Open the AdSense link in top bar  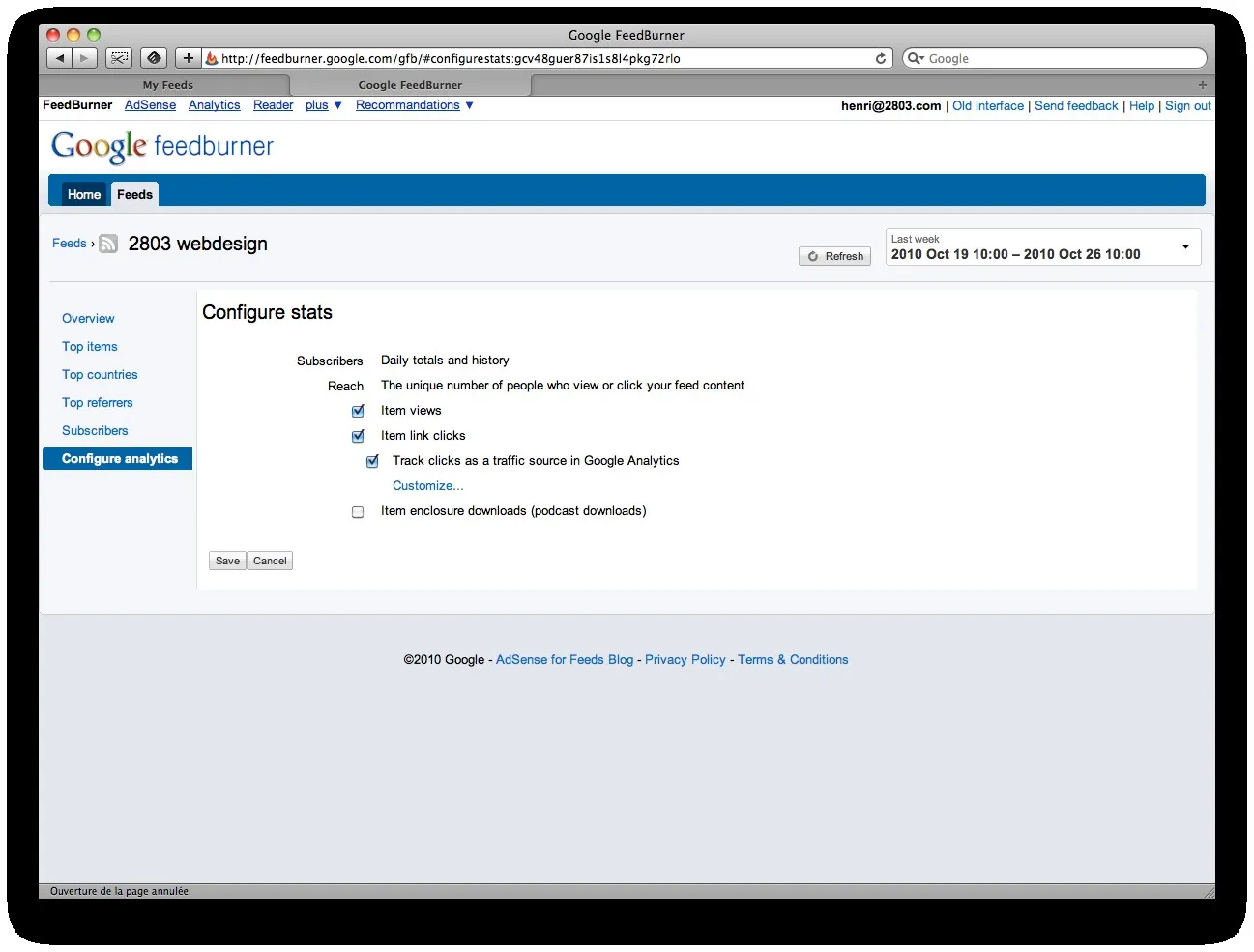tap(150, 105)
